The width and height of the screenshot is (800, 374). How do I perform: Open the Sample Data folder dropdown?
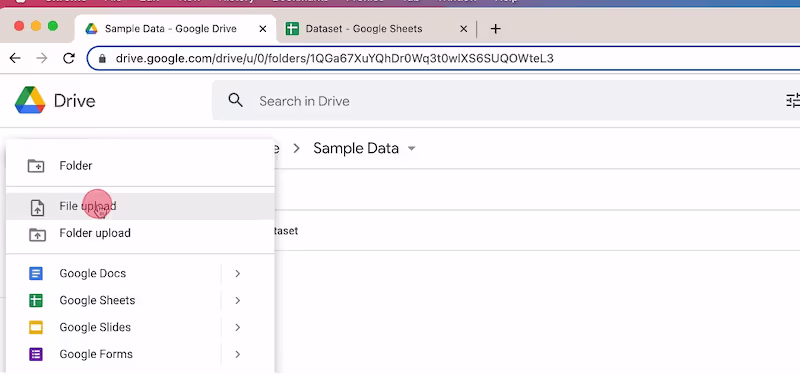pos(411,149)
